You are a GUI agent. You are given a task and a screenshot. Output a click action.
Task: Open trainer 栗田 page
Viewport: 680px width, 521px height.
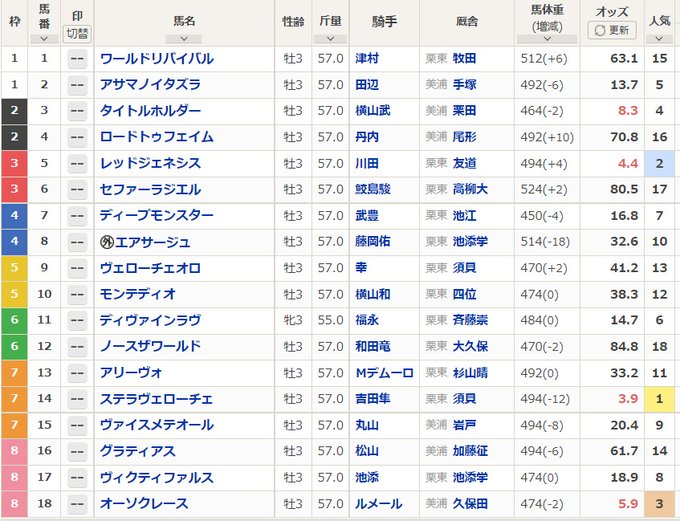click(x=464, y=111)
